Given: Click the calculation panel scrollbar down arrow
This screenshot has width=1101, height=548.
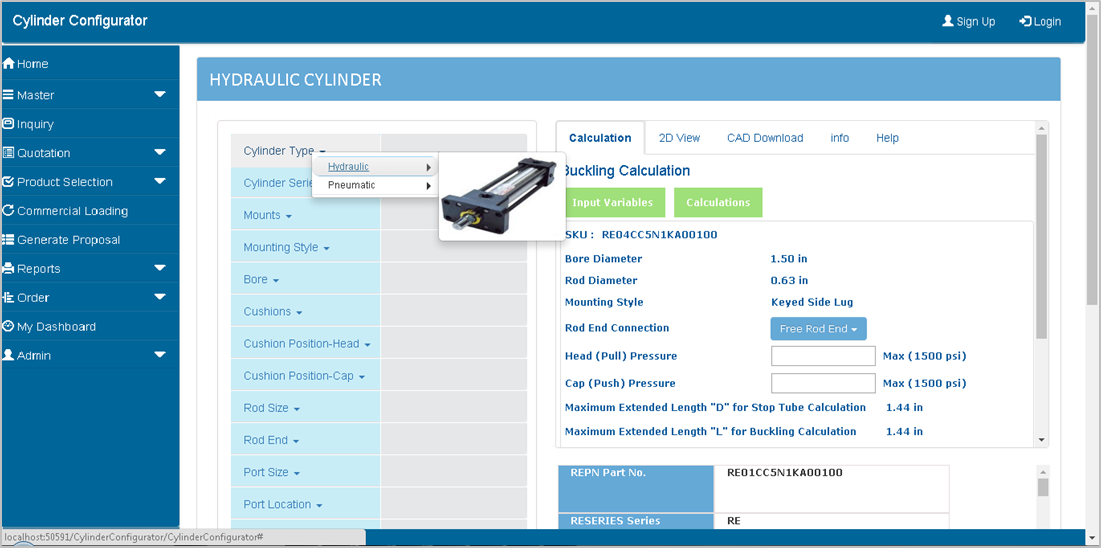Looking at the screenshot, I should (x=1041, y=440).
